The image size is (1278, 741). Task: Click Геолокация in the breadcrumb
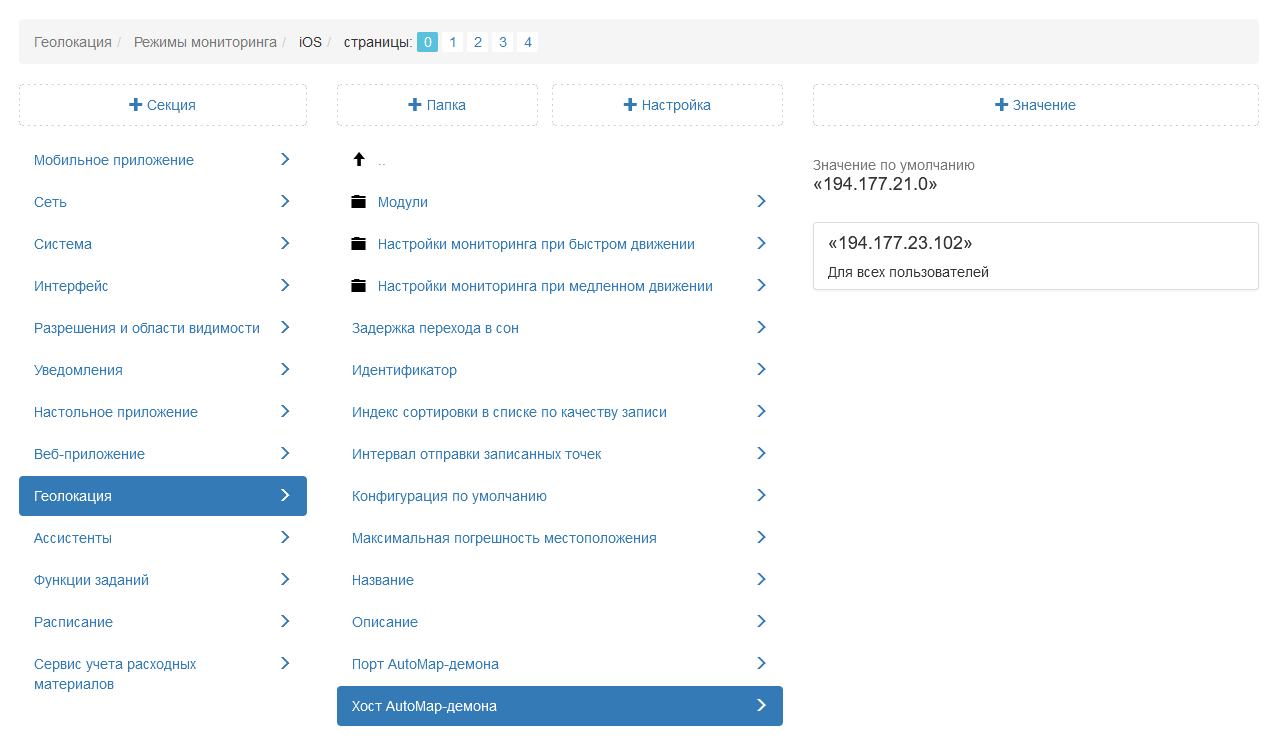click(x=73, y=42)
